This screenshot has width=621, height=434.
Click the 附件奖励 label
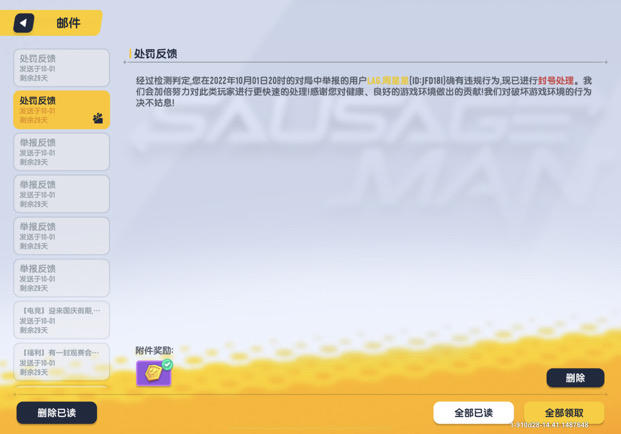pos(154,350)
